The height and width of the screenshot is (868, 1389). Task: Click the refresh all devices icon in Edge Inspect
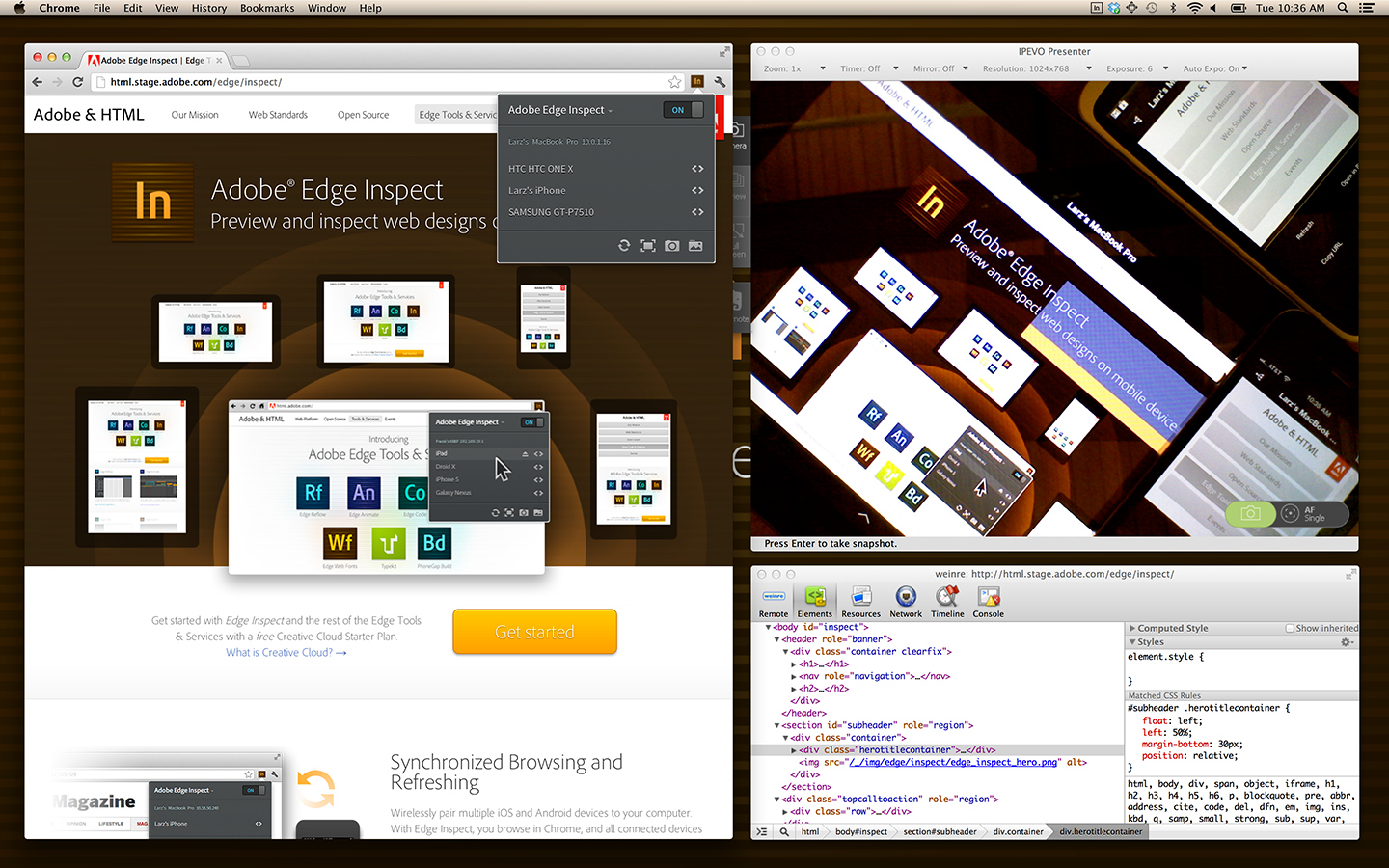pos(624,246)
